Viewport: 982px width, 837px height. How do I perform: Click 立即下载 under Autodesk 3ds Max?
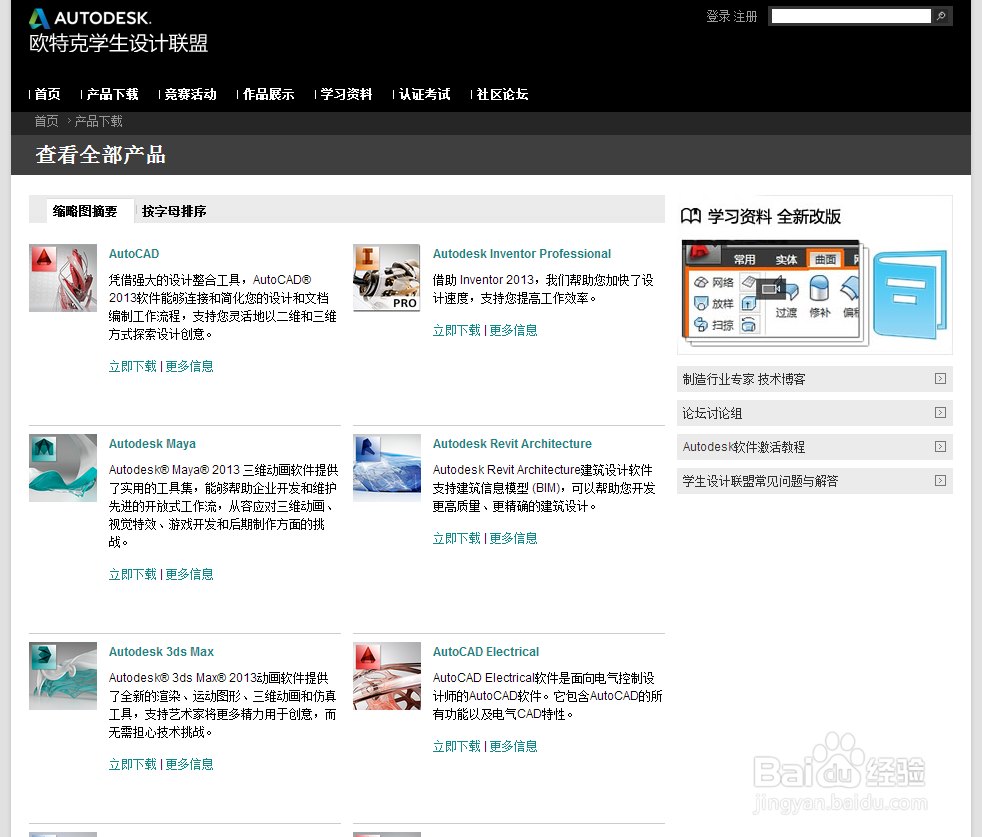pos(133,764)
